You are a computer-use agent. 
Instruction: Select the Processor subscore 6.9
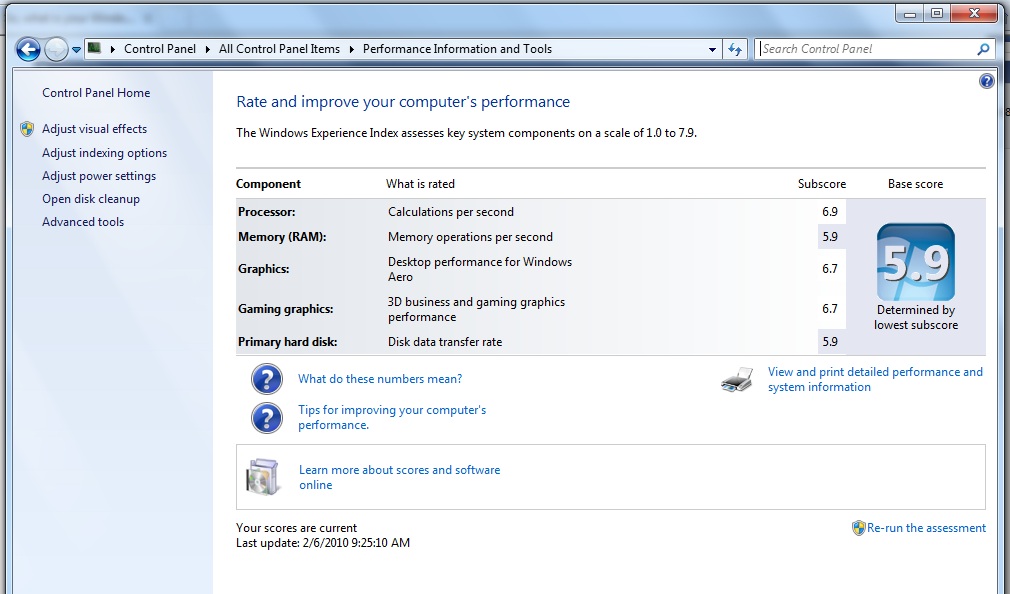[830, 212]
